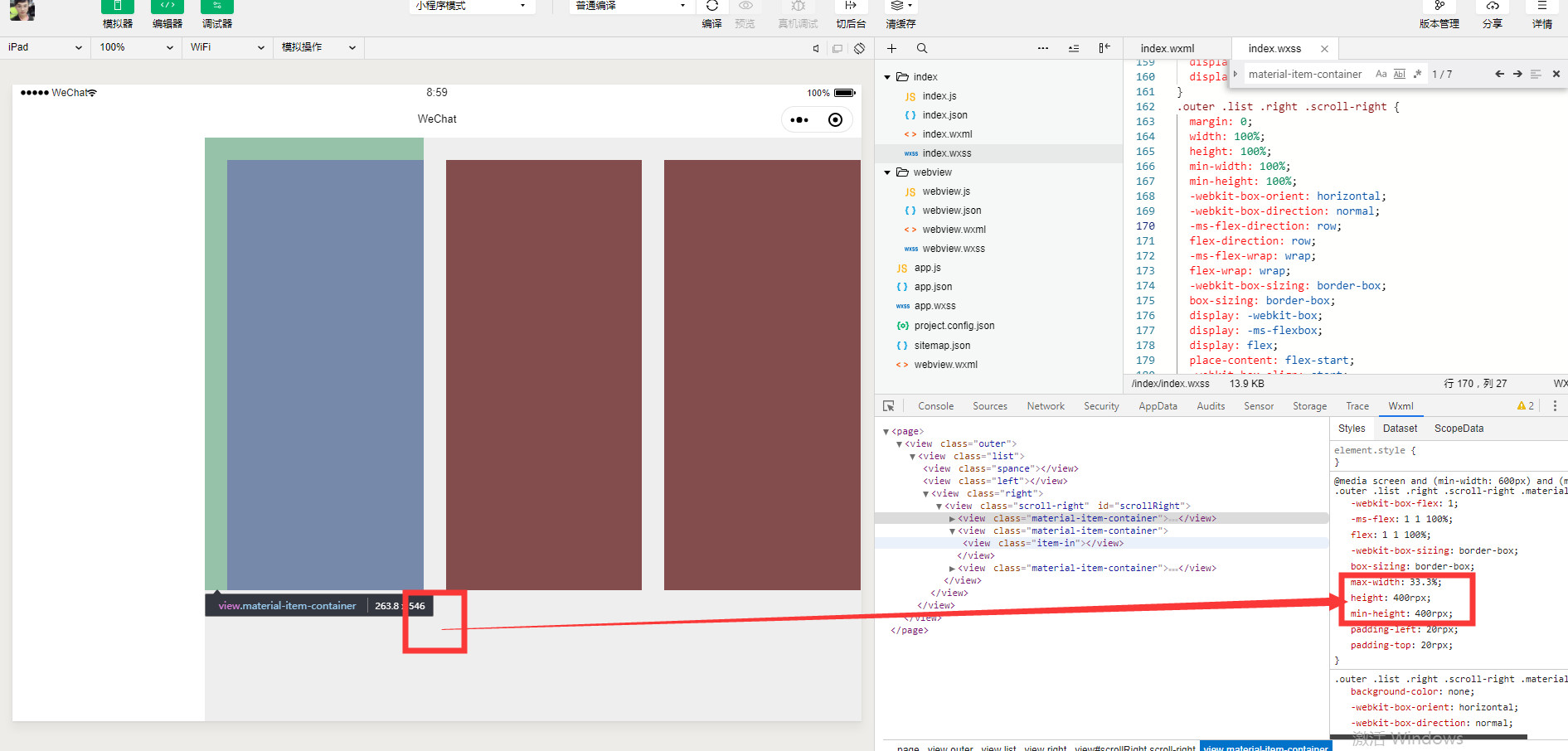Image resolution: width=1568 pixels, height=751 pixels.
Task: Open the iPad device dropdown
Action: [45, 47]
